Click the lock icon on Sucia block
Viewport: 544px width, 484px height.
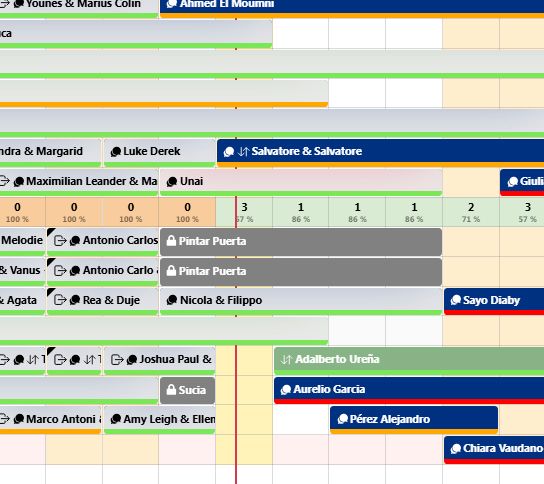pos(171,390)
